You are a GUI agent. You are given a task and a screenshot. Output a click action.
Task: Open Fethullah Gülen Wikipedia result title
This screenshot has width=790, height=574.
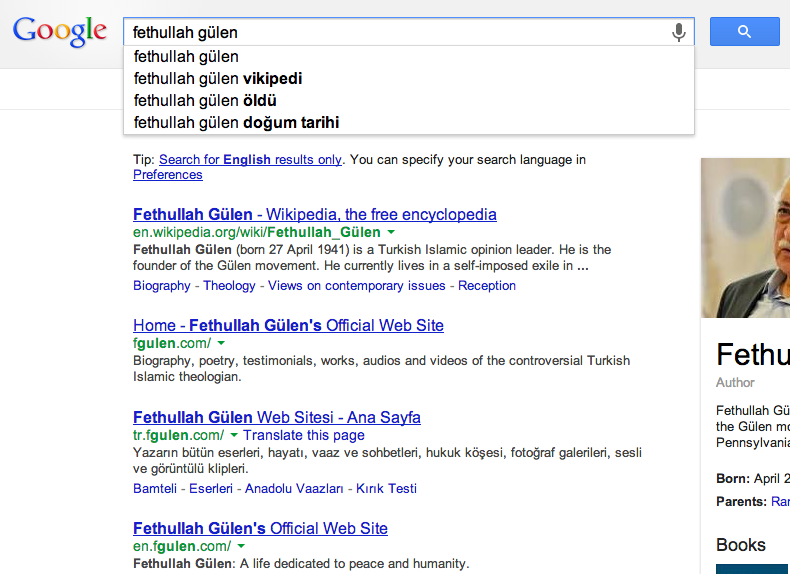click(314, 214)
